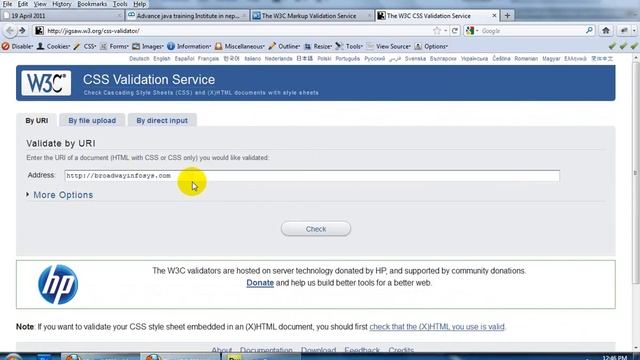Screen dimensions: 640x360
Task: Switch language to Svenska
Action: [415, 59]
